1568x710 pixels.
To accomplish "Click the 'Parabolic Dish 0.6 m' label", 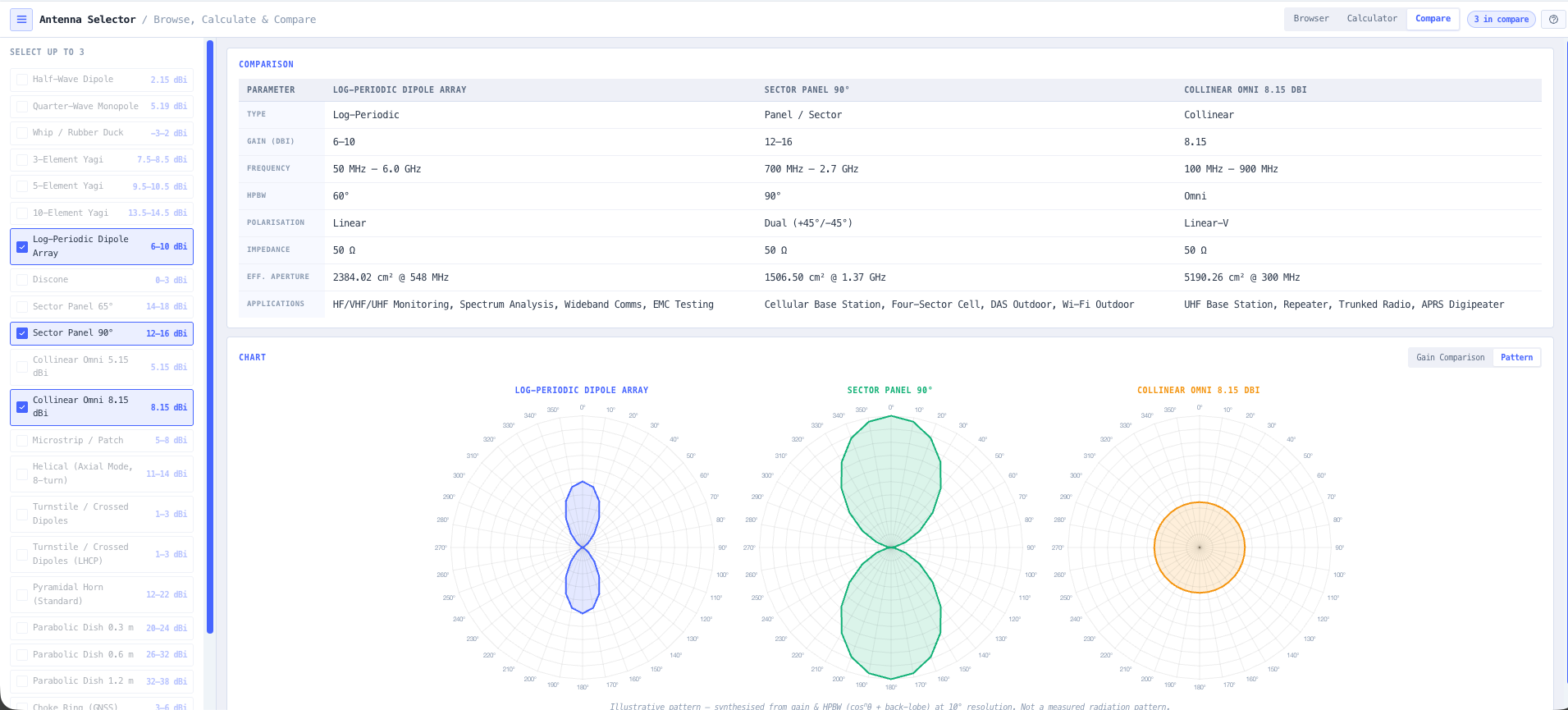I will pyautogui.click(x=83, y=655).
